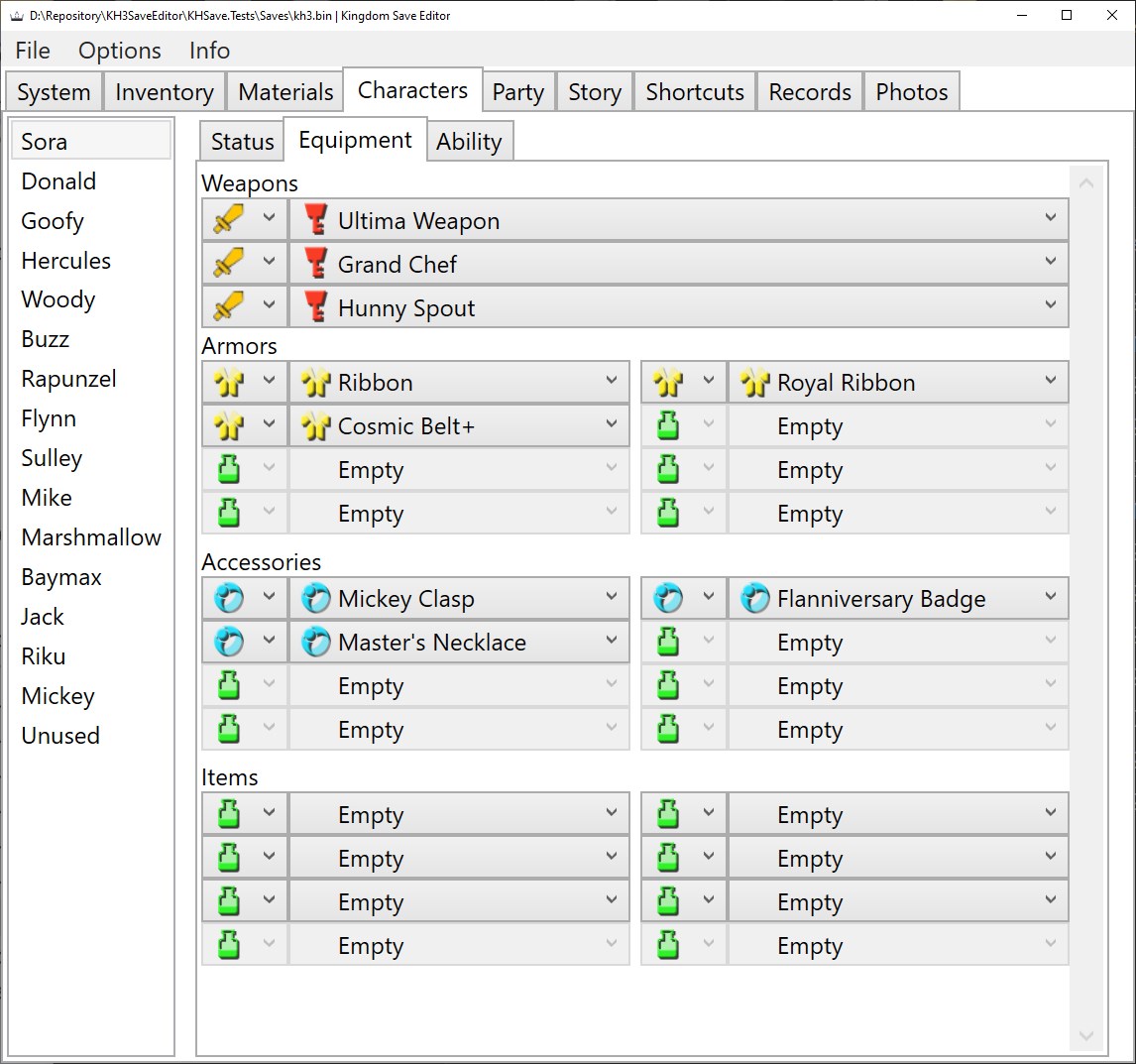The height and width of the screenshot is (1064, 1136).
Task: Open the Ultima Weapon dropdown
Action: [679, 219]
